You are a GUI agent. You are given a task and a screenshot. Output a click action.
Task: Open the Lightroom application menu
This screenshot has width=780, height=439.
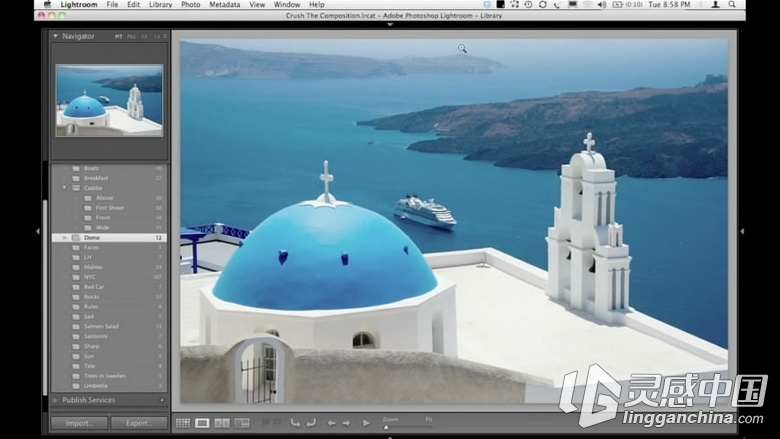(x=79, y=4)
